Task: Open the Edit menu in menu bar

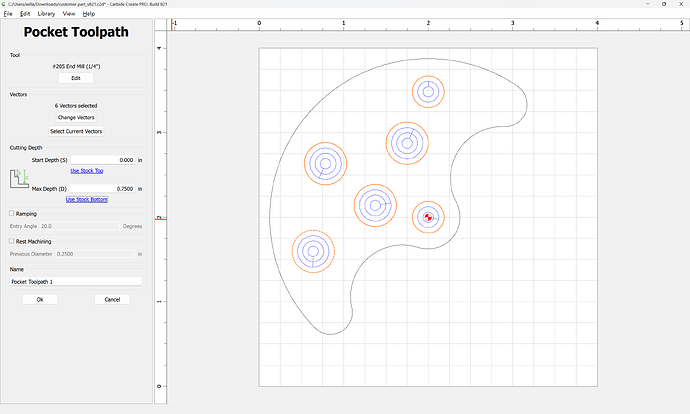Action: click(x=25, y=14)
